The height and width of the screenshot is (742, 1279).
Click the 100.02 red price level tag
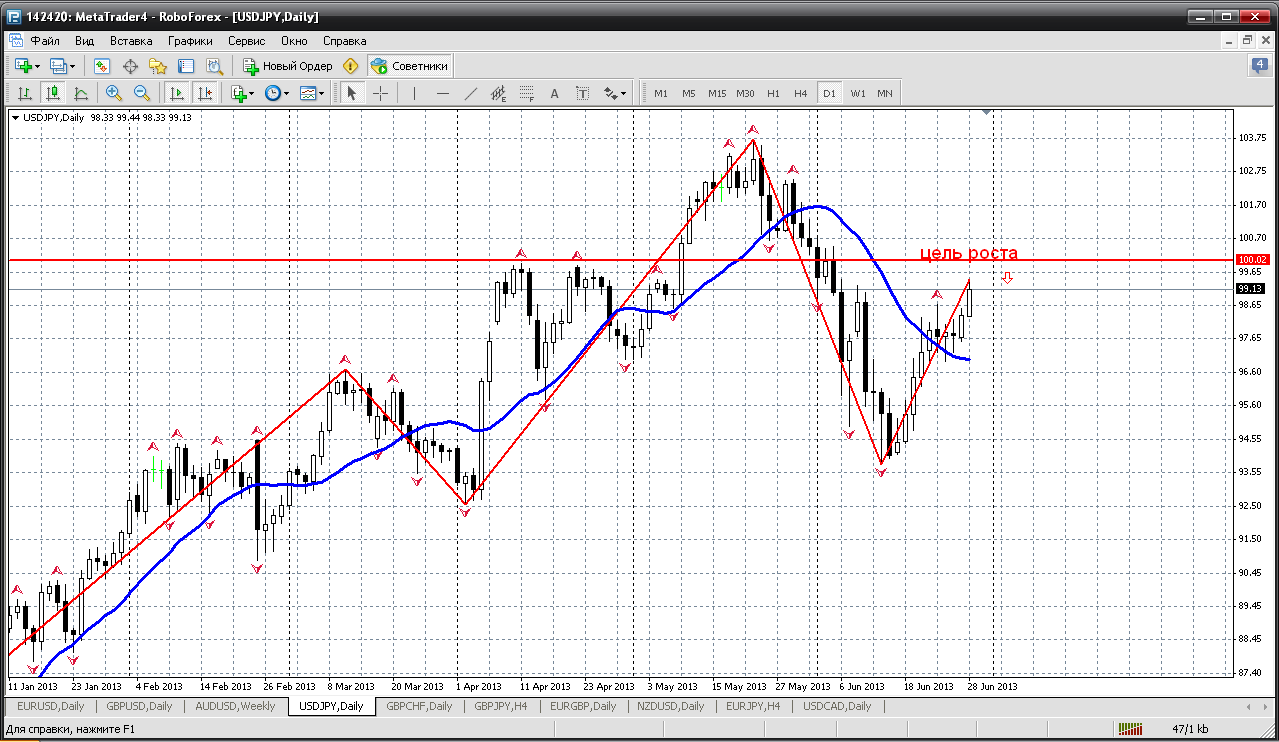(x=1251, y=260)
